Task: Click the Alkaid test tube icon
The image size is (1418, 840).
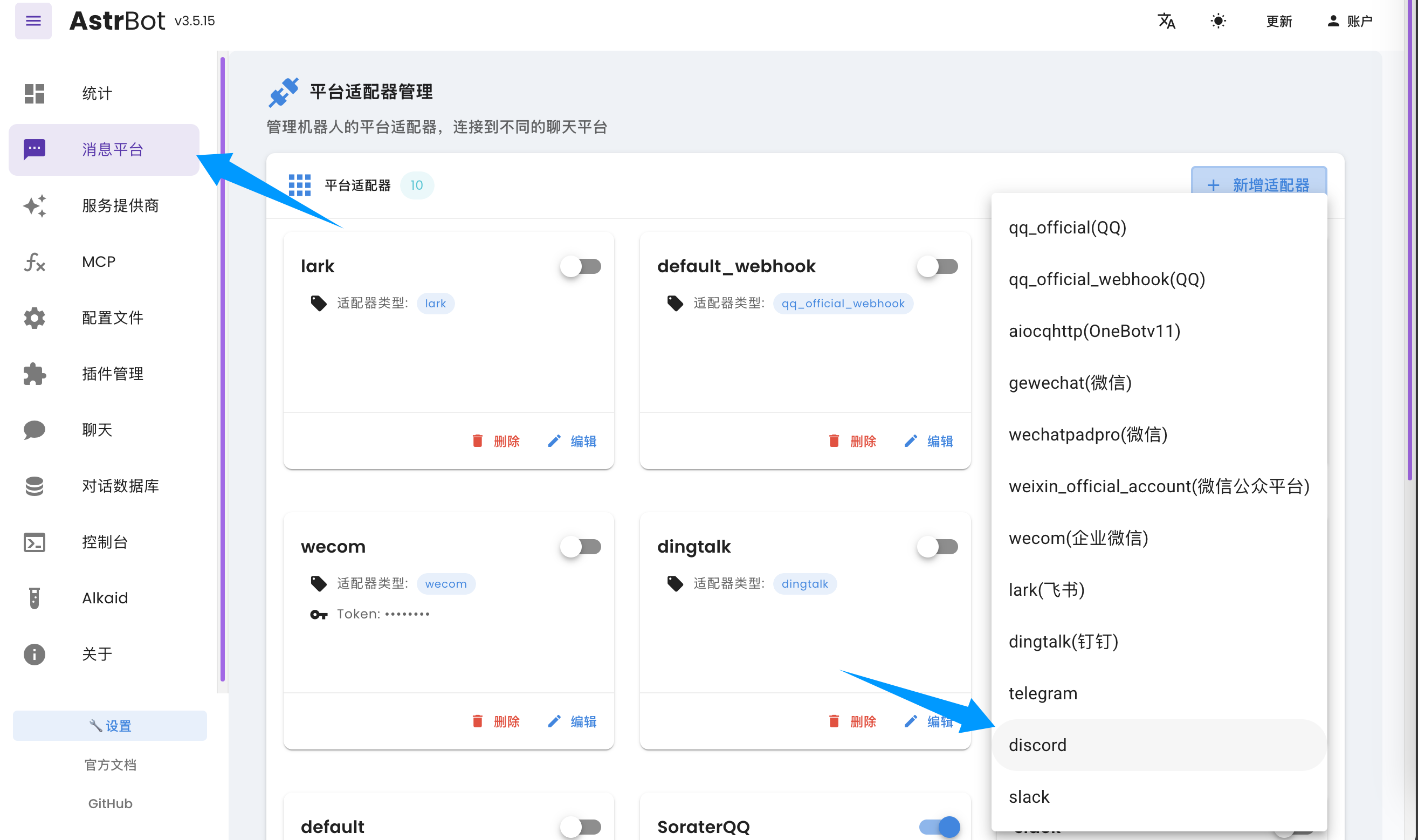Action: click(34, 598)
